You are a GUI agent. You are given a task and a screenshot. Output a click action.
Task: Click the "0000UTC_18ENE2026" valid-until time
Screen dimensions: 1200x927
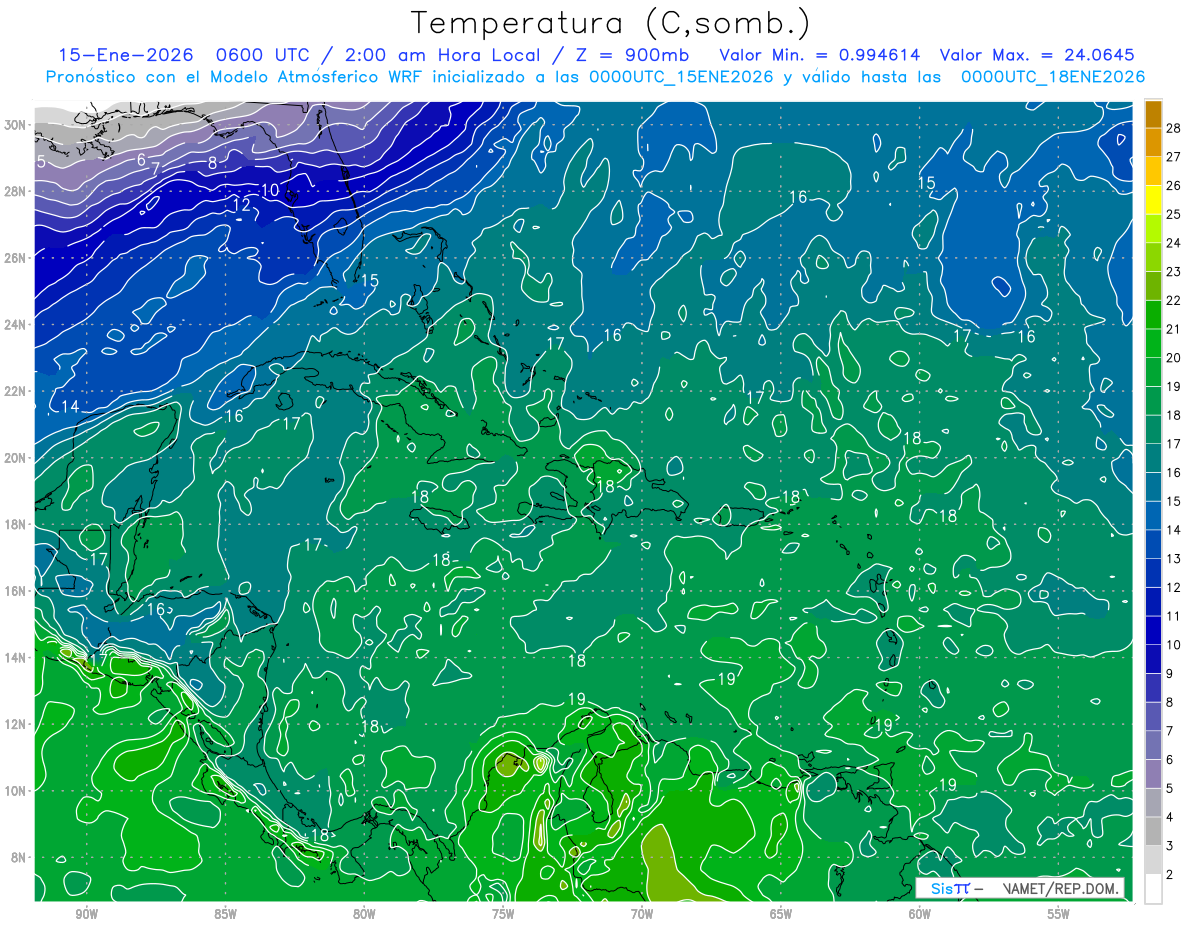tap(1053, 76)
